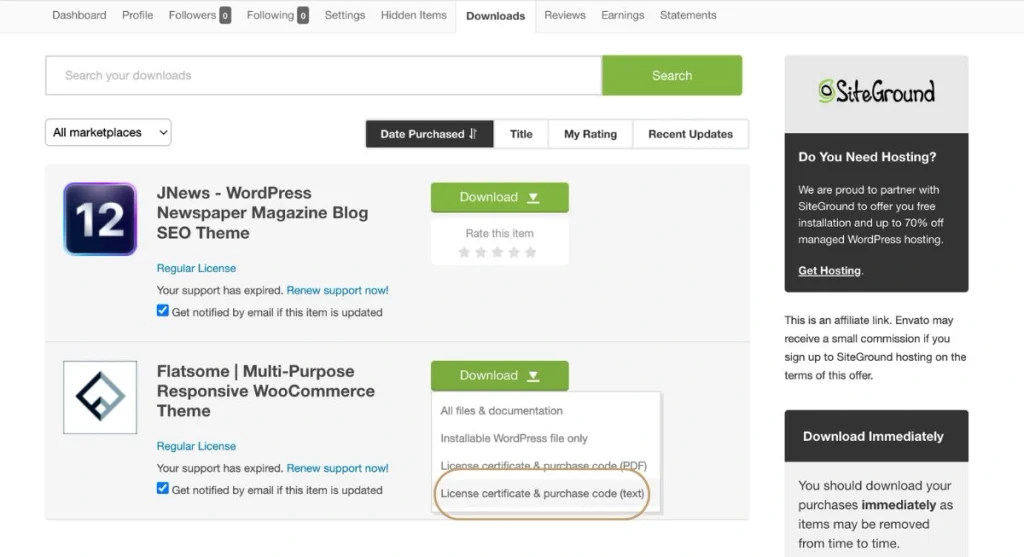Image resolution: width=1024 pixels, height=557 pixels.
Task: Click Flatsome Renew support now link
Action: 337,468
